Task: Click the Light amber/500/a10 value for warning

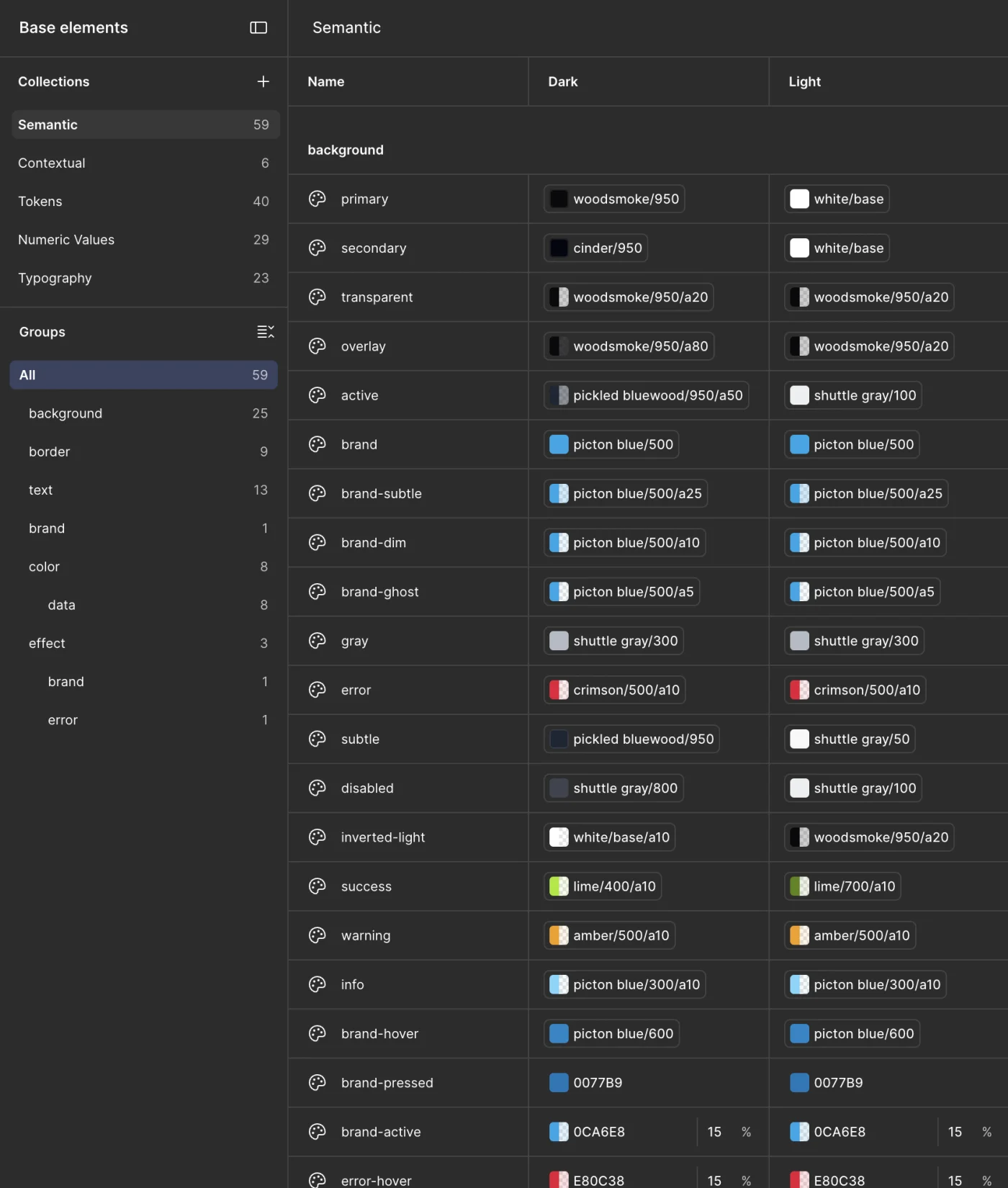Action: tap(850, 935)
